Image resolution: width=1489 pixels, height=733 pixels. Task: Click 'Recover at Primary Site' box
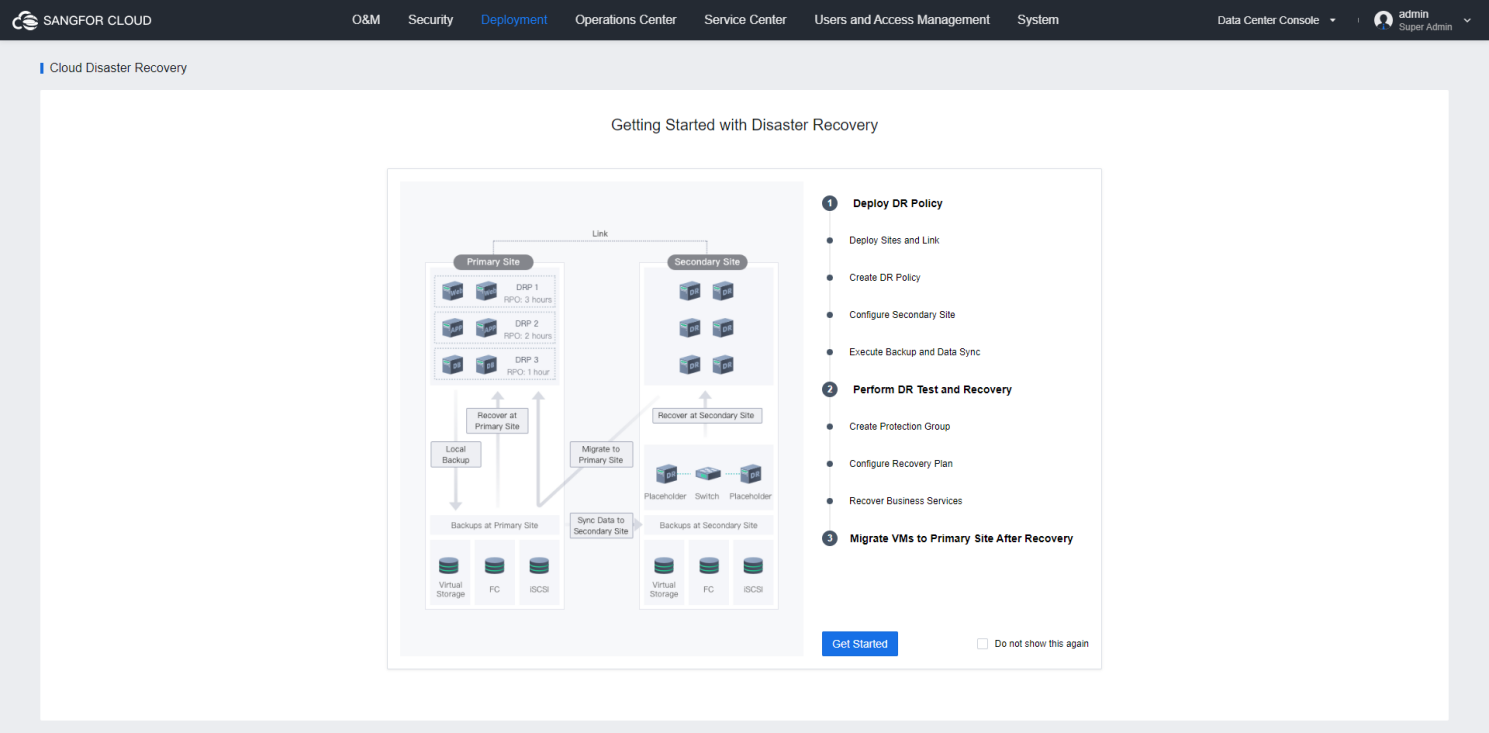(x=497, y=420)
